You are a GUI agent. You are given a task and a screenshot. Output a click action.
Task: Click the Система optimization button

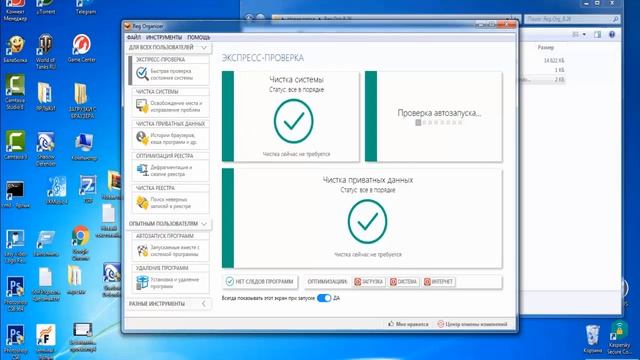pyautogui.click(x=404, y=282)
